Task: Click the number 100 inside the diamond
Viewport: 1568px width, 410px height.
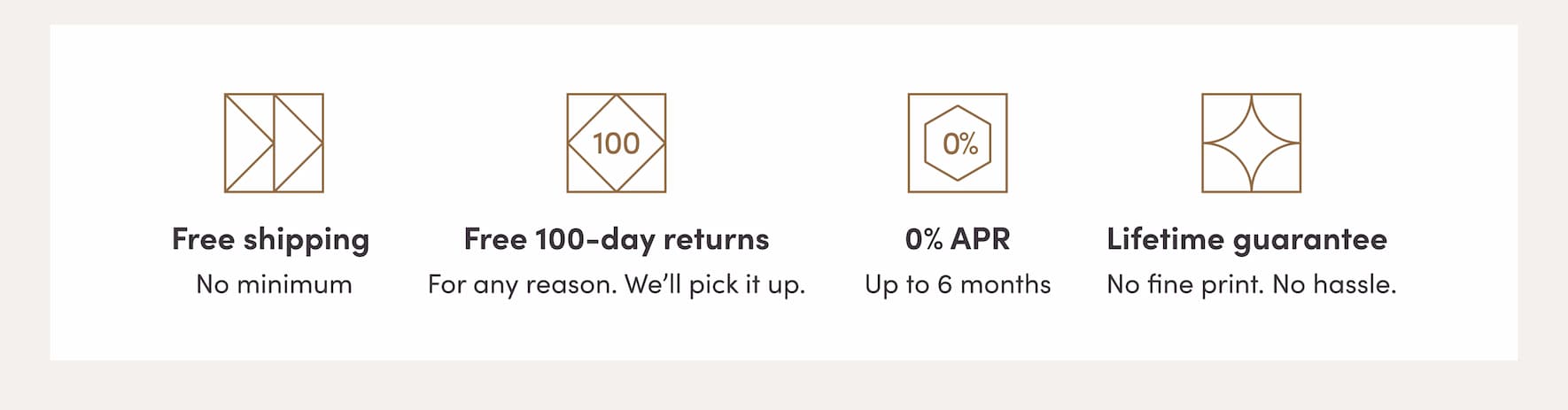Action: click(616, 143)
